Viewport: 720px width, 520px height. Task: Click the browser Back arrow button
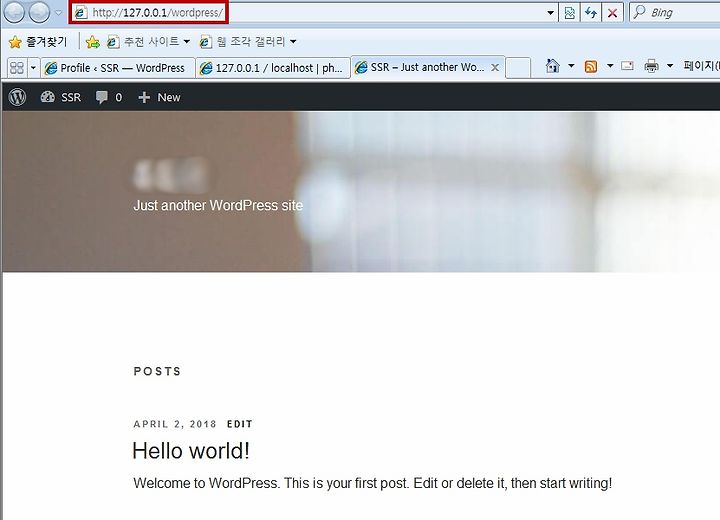point(14,12)
